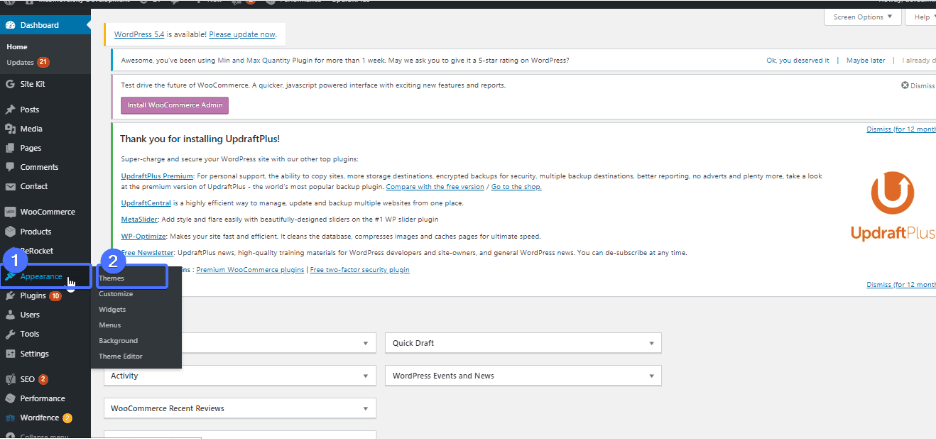Open the MetaSlider link

[137, 219]
